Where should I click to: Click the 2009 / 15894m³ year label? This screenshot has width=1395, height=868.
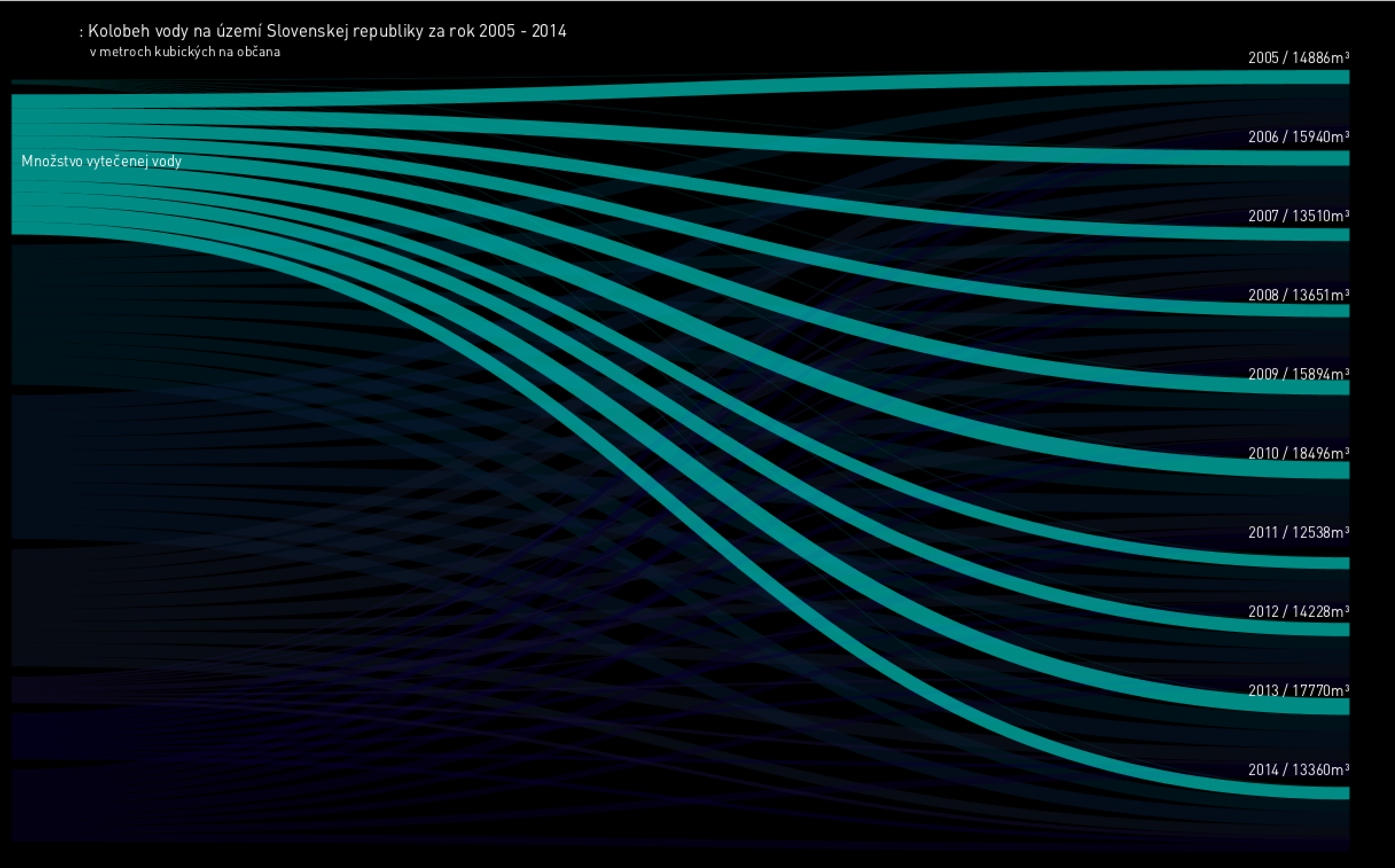pos(1298,375)
